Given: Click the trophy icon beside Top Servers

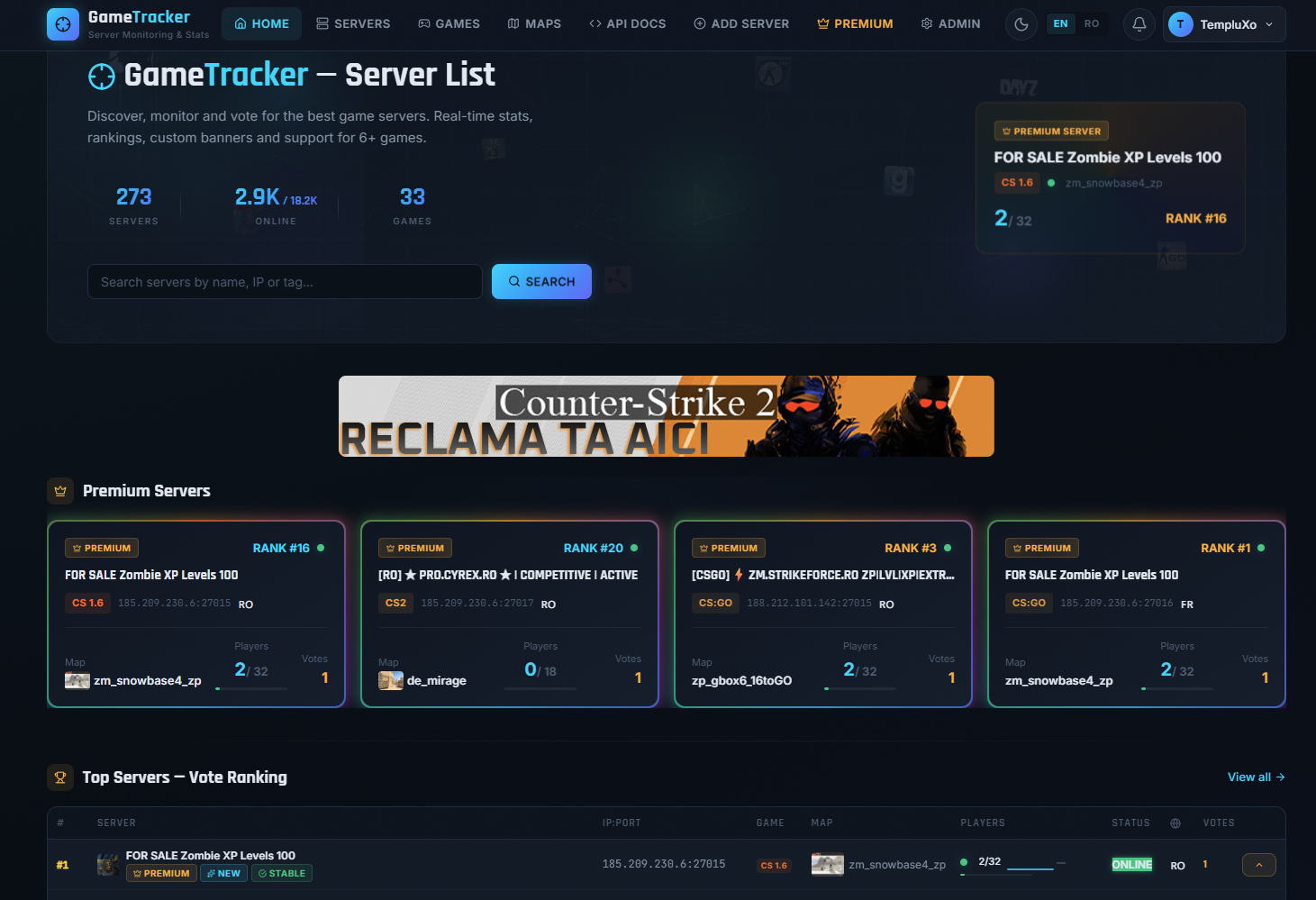Looking at the screenshot, I should (x=59, y=777).
